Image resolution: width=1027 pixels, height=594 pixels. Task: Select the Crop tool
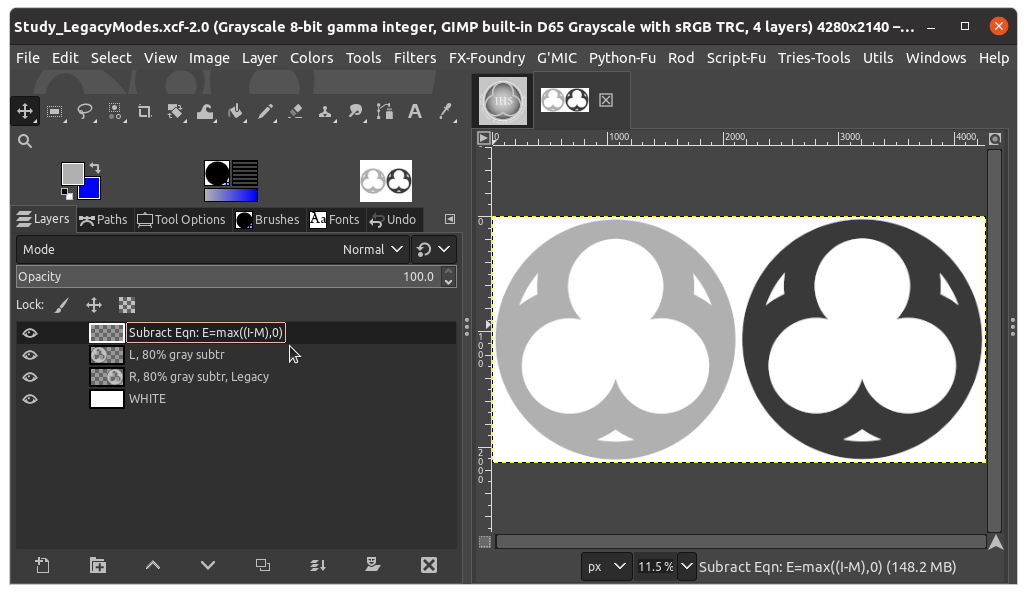[144, 111]
